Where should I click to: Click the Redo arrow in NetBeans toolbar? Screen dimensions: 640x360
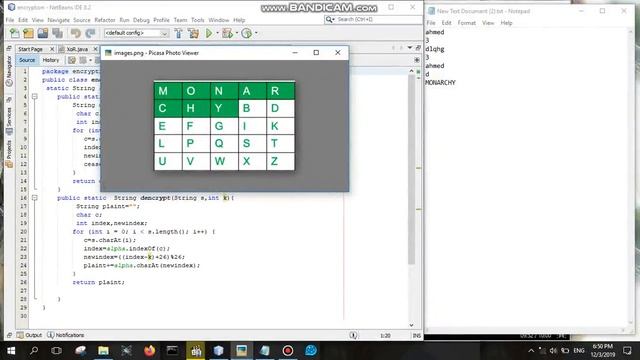(90, 33)
